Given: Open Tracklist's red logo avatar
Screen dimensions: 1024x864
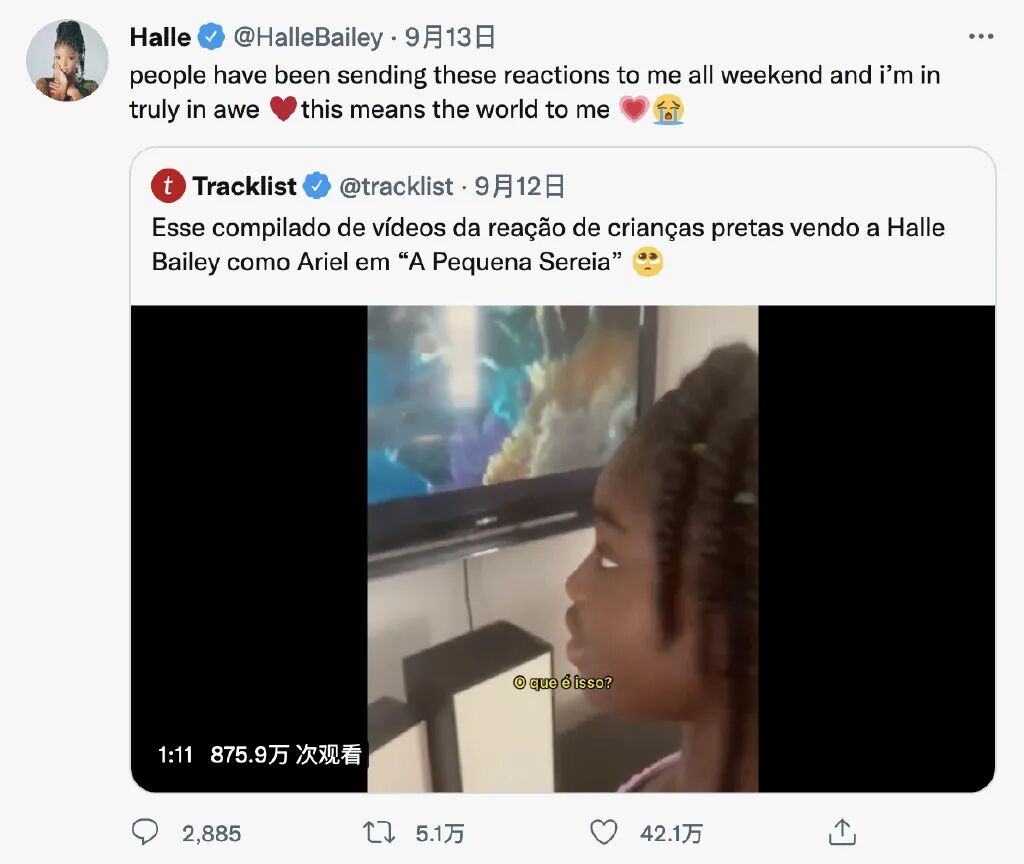Looking at the screenshot, I should (x=168, y=186).
